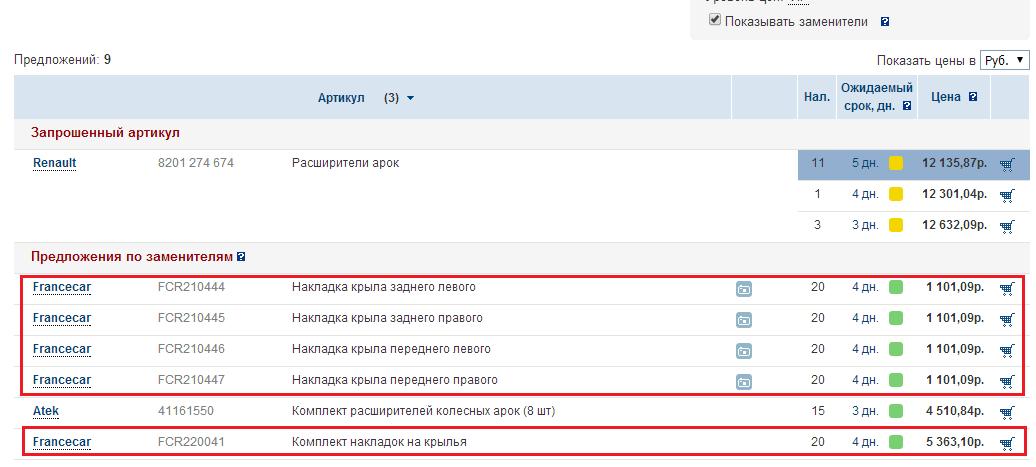1036x467 pixels.
Task: Open Francecar link for FCR210446
Action: click(62, 349)
